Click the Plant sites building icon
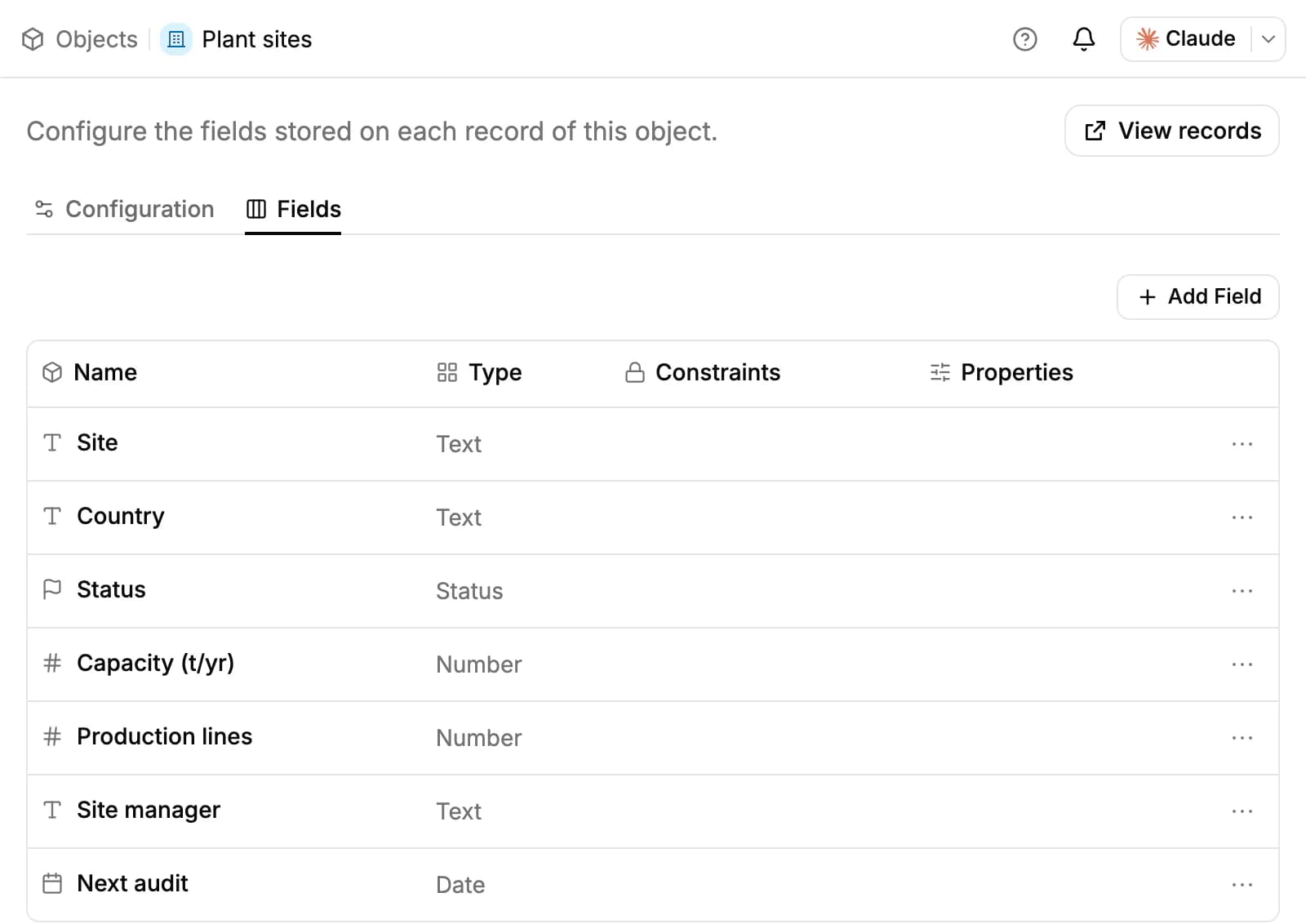This screenshot has width=1306, height=924. point(176,39)
